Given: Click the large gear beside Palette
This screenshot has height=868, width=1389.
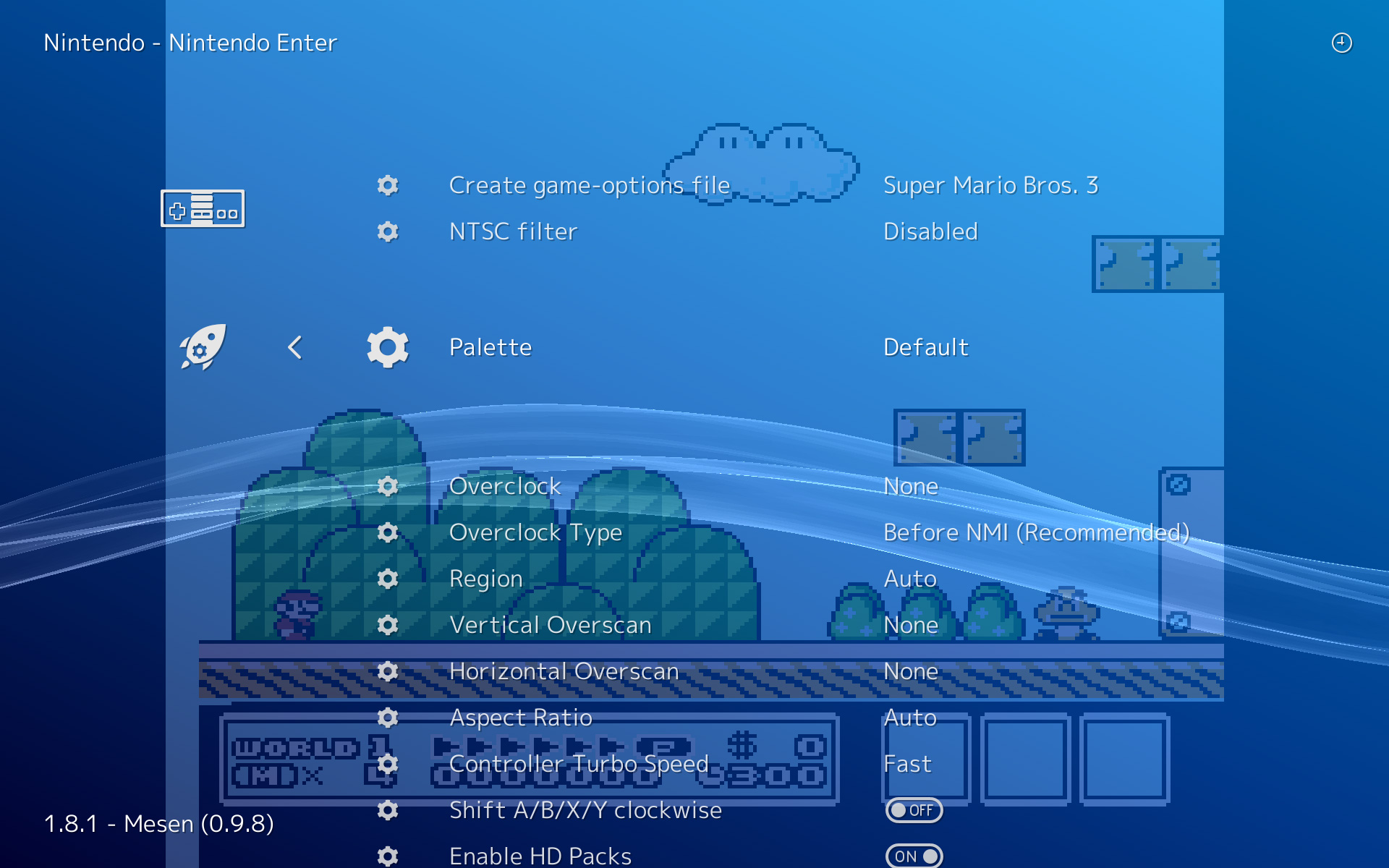Looking at the screenshot, I should point(388,347).
